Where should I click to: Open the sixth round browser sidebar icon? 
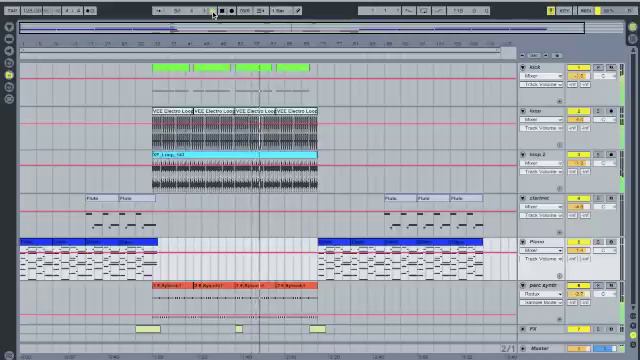9,87
